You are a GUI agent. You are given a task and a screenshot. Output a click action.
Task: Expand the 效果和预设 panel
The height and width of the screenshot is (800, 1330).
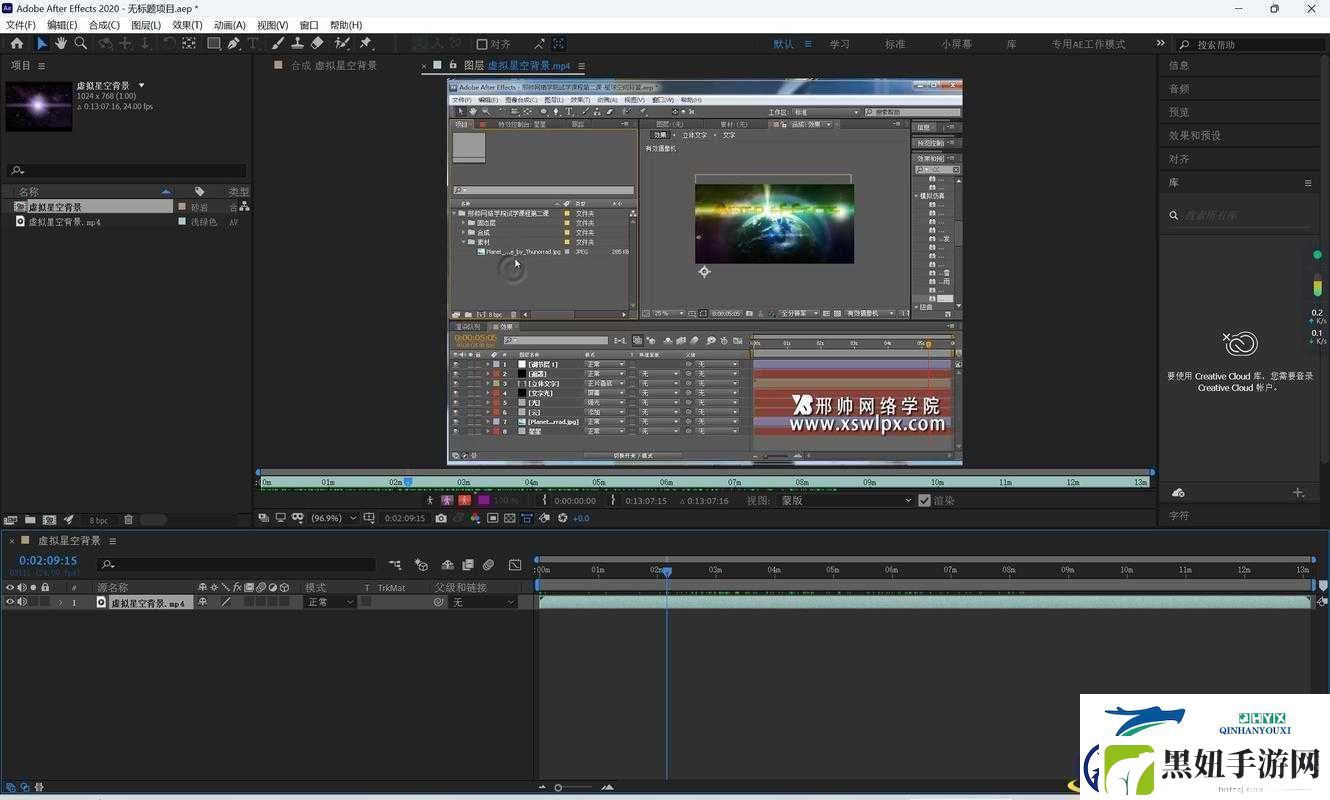[1195, 135]
